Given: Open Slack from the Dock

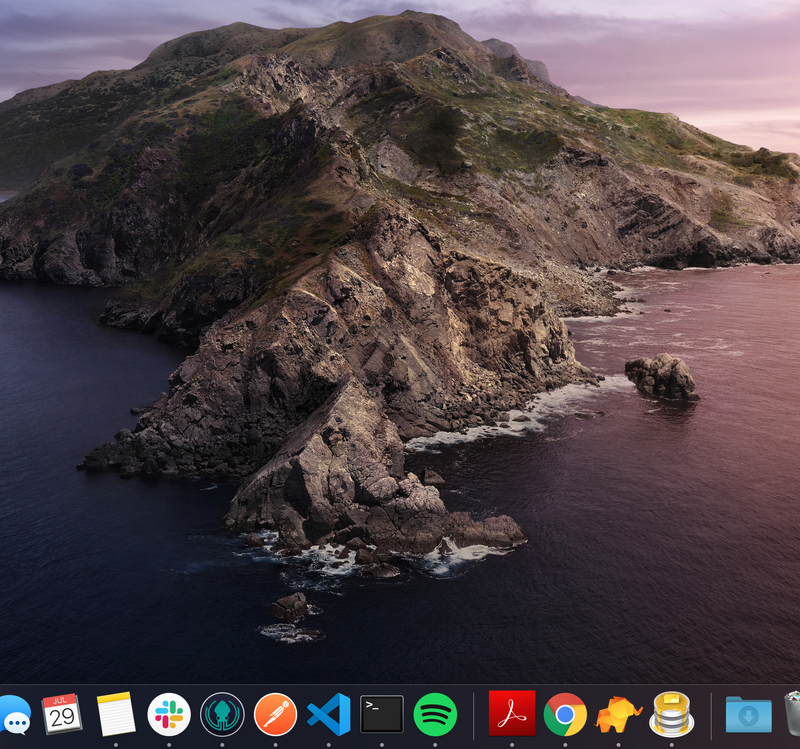Looking at the screenshot, I should click(169, 714).
